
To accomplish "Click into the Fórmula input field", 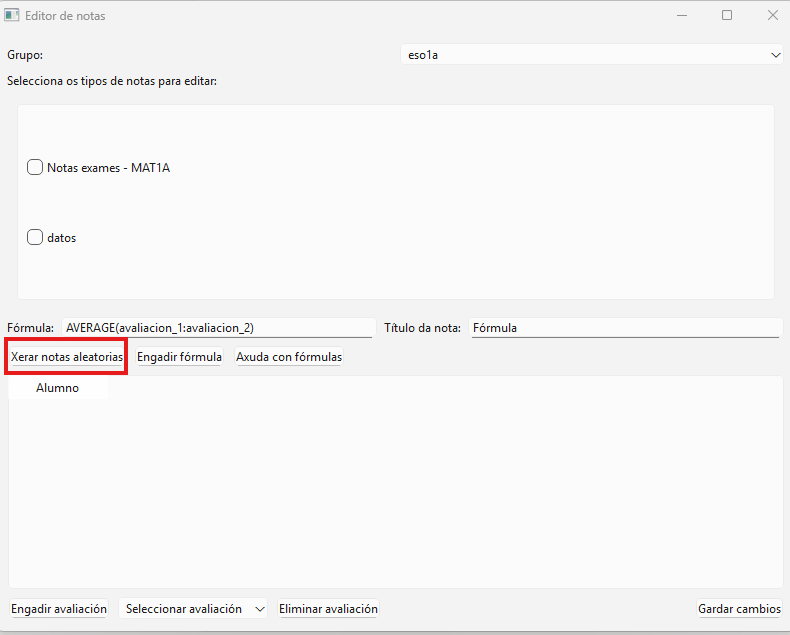I will coord(217,328).
